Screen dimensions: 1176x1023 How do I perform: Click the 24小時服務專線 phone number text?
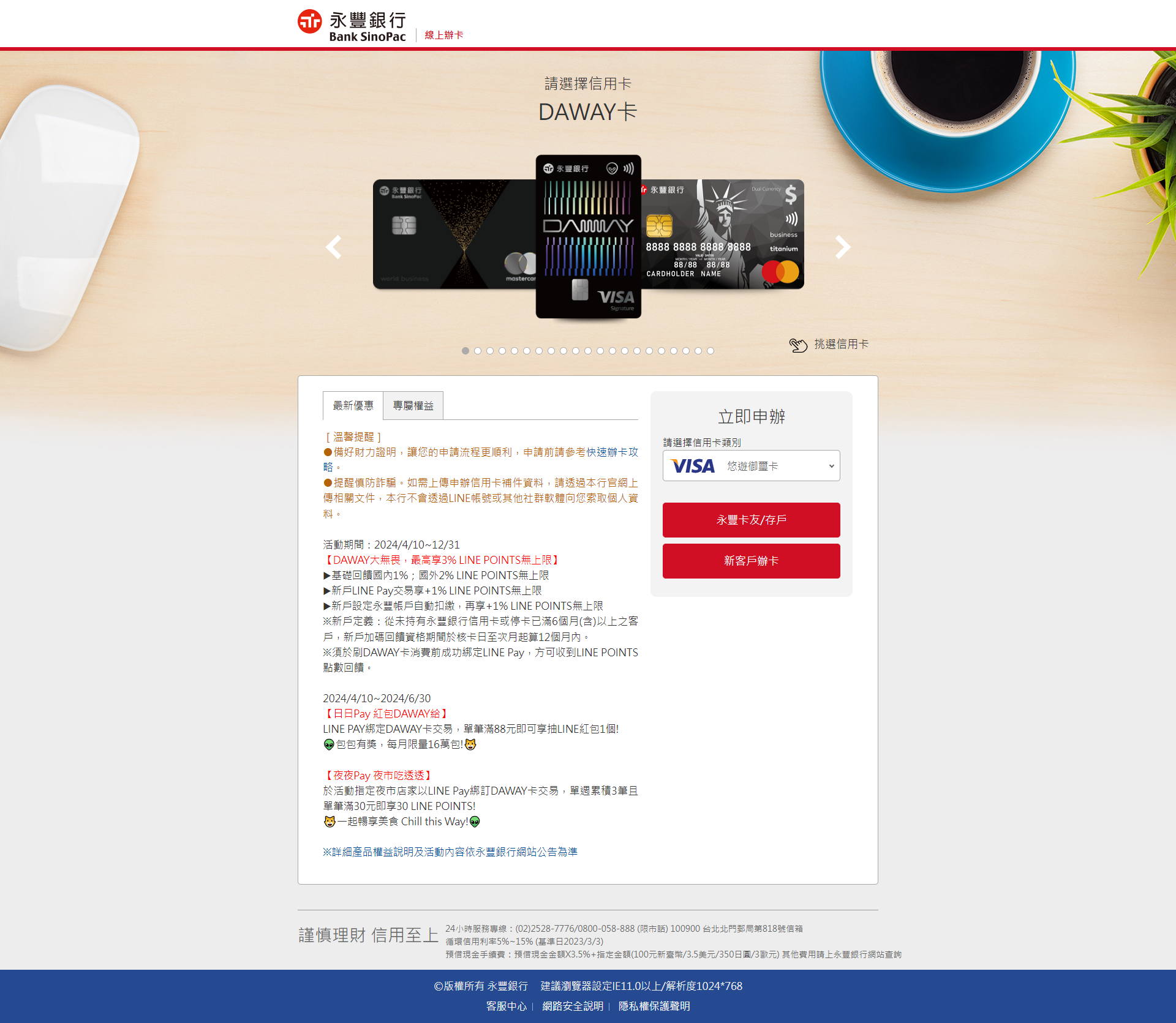624,929
